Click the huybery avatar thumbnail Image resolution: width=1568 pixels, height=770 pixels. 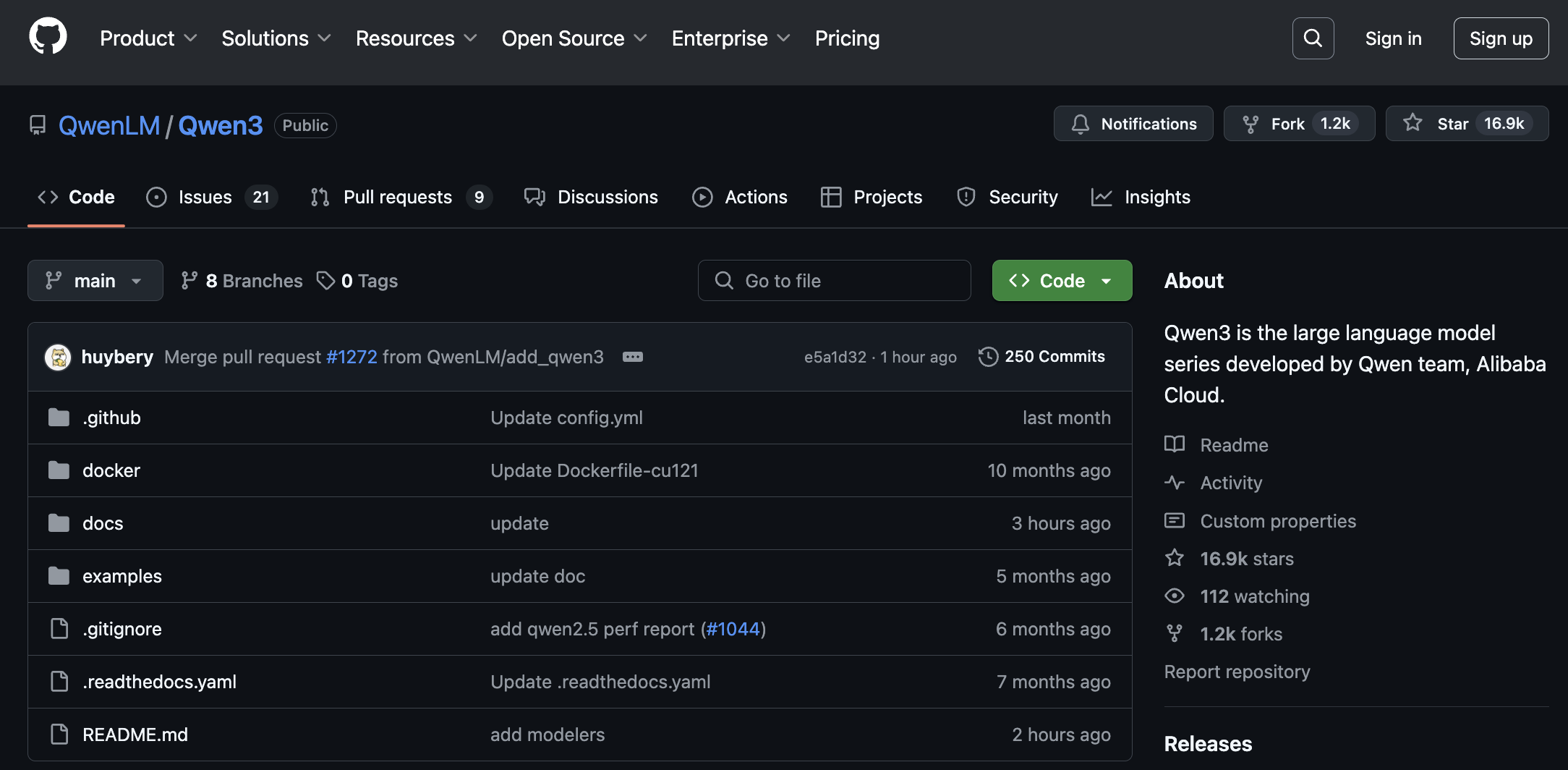[x=58, y=357]
